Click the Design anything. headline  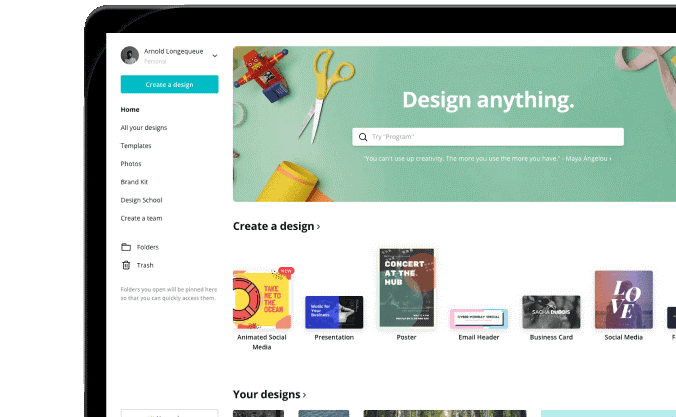coord(488,100)
